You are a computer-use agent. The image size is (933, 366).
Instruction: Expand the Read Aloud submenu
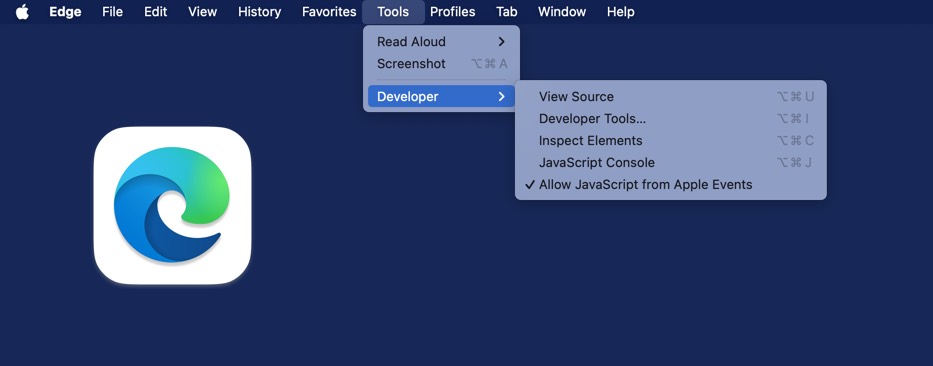(x=441, y=42)
